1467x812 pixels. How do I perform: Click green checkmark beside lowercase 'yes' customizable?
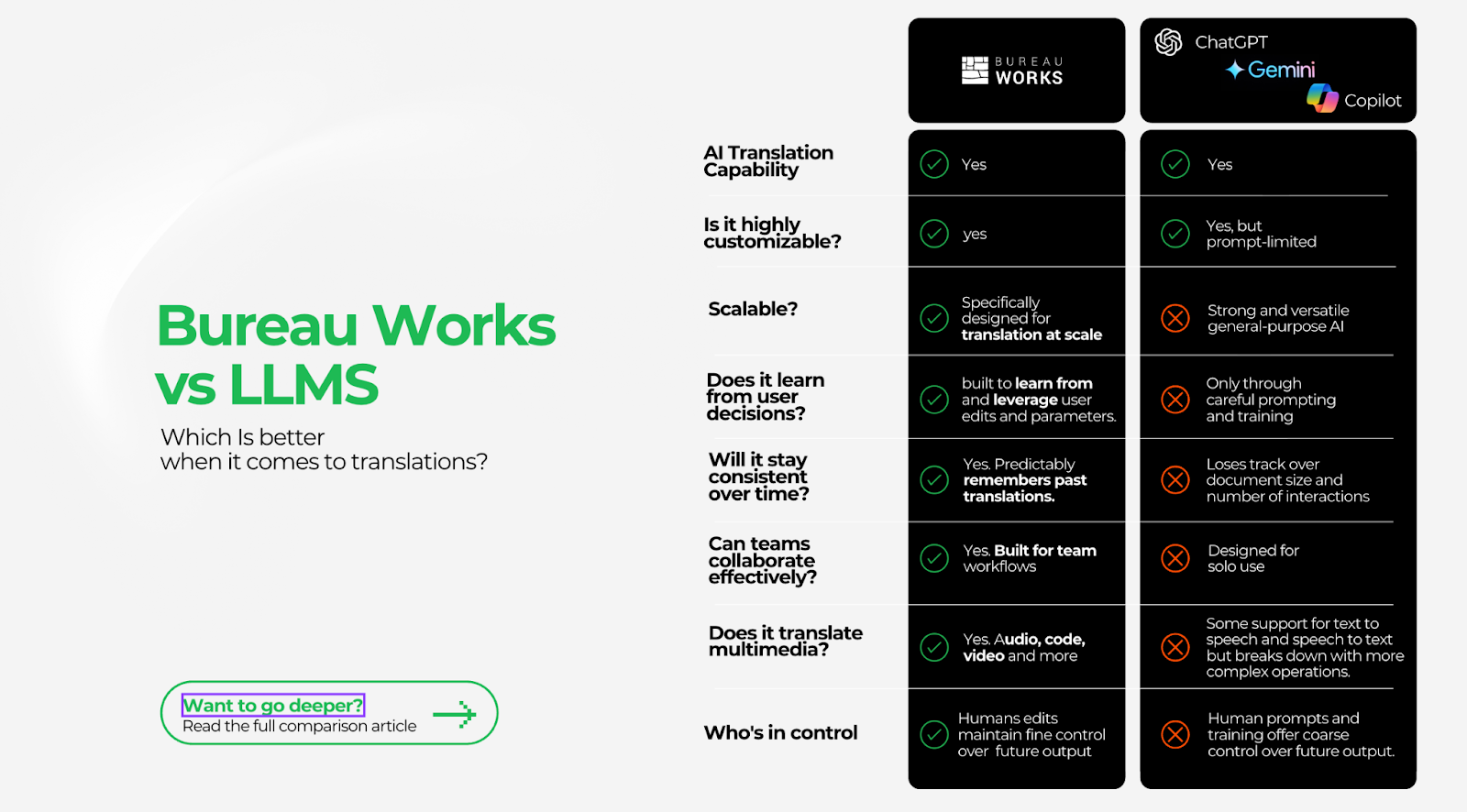coord(934,234)
